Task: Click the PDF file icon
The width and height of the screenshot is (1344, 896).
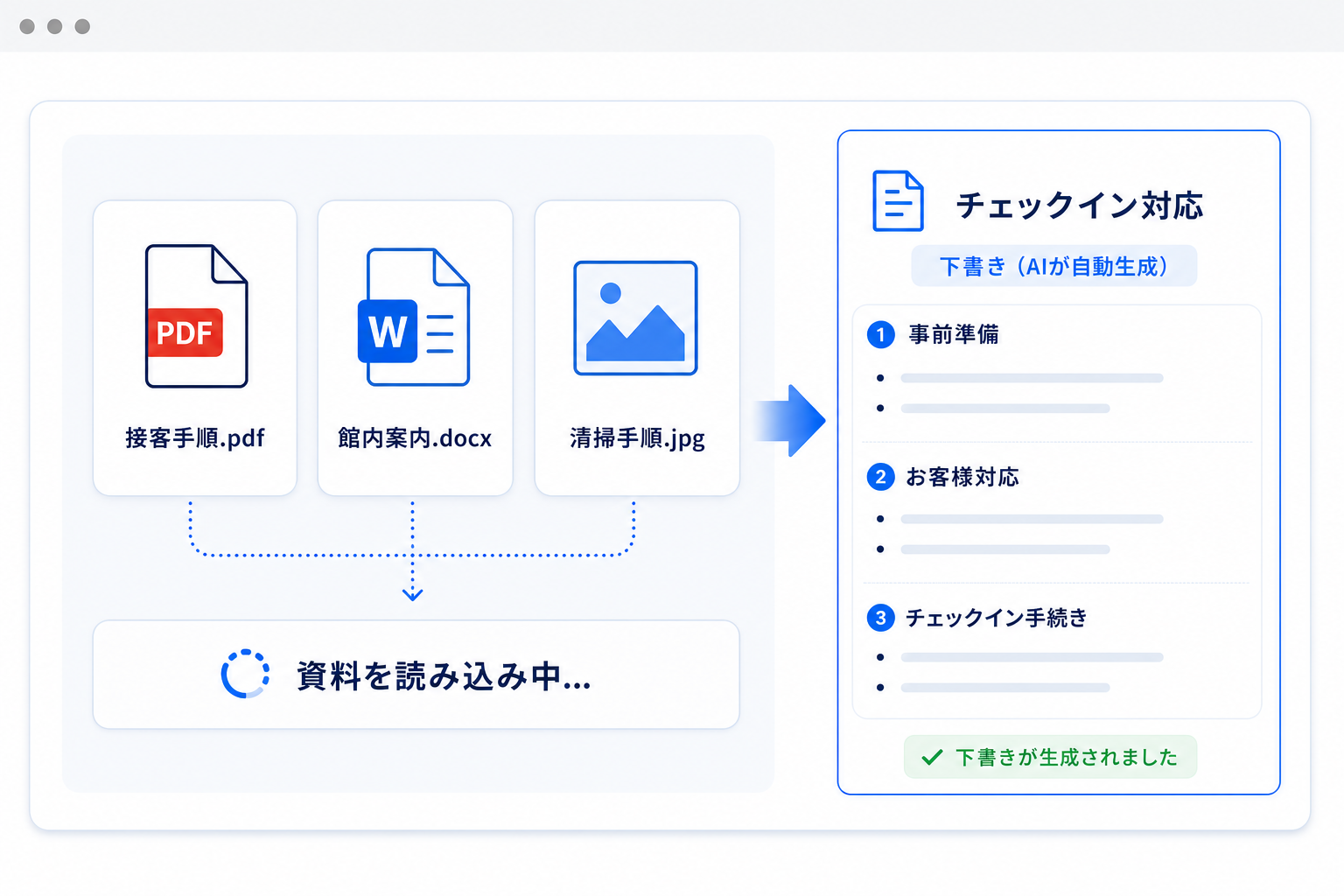Action: pyautogui.click(x=197, y=316)
